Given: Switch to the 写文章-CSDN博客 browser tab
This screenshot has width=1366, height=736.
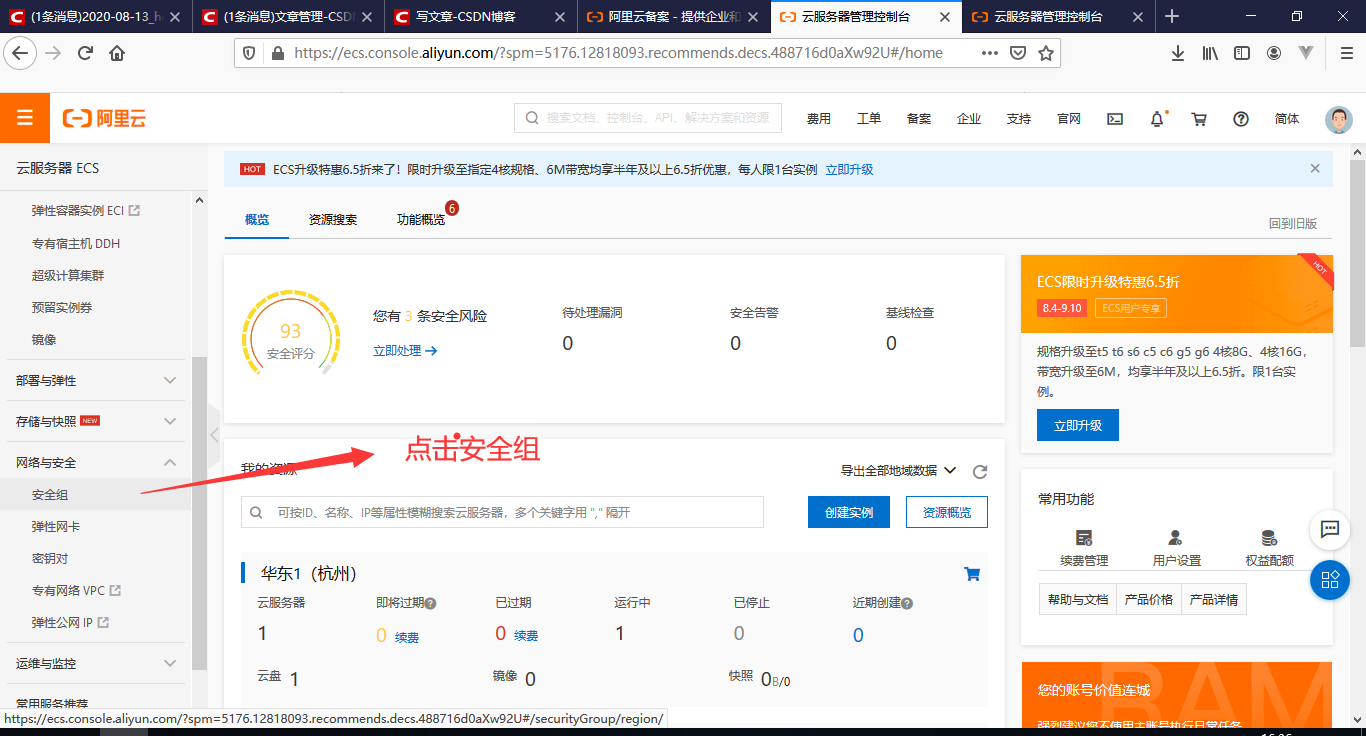Looking at the screenshot, I should point(481,16).
